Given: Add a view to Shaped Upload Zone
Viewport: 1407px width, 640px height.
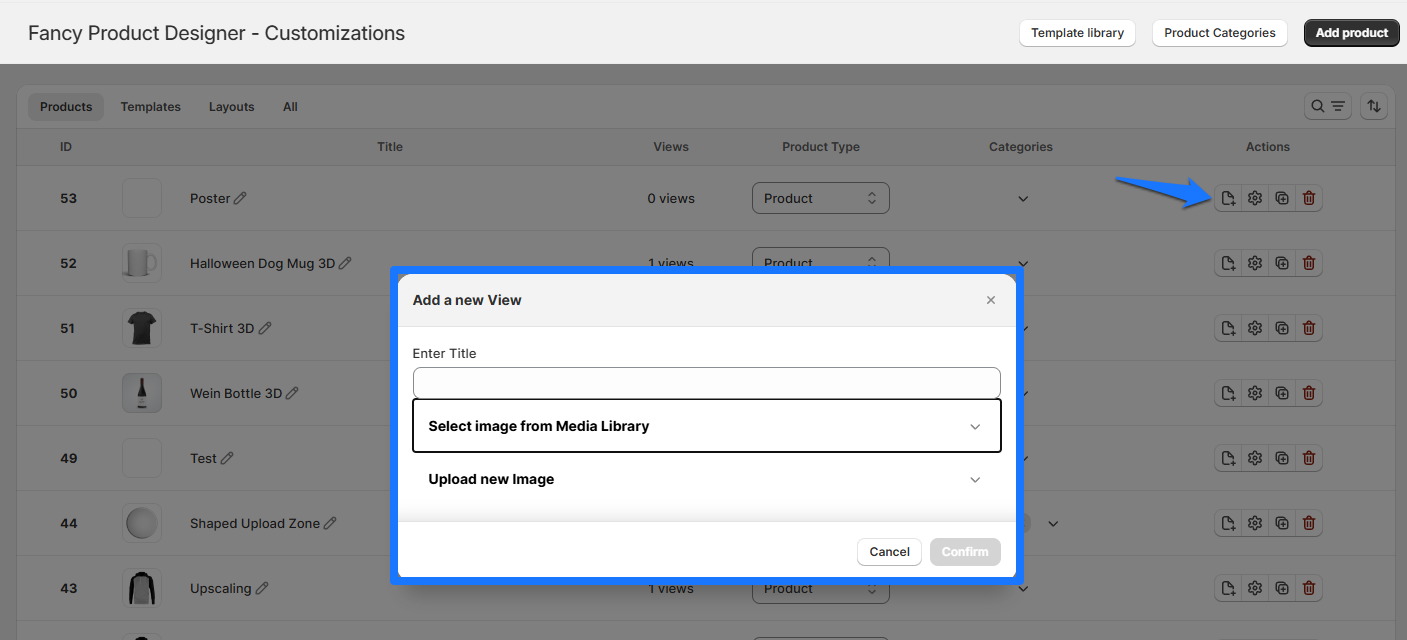Looking at the screenshot, I should 1228,523.
